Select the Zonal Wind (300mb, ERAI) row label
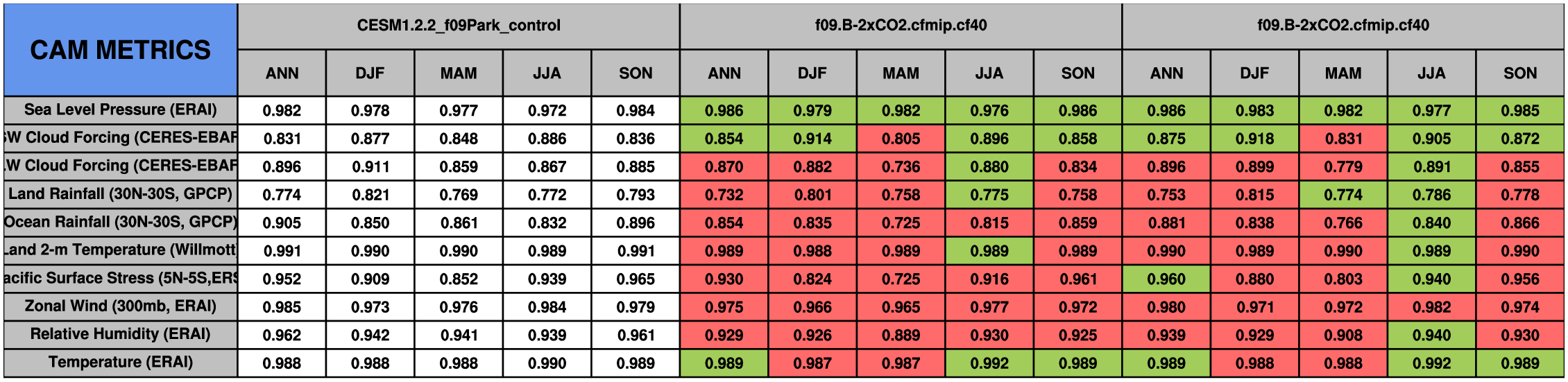The height and width of the screenshot is (382, 1568). (120, 306)
